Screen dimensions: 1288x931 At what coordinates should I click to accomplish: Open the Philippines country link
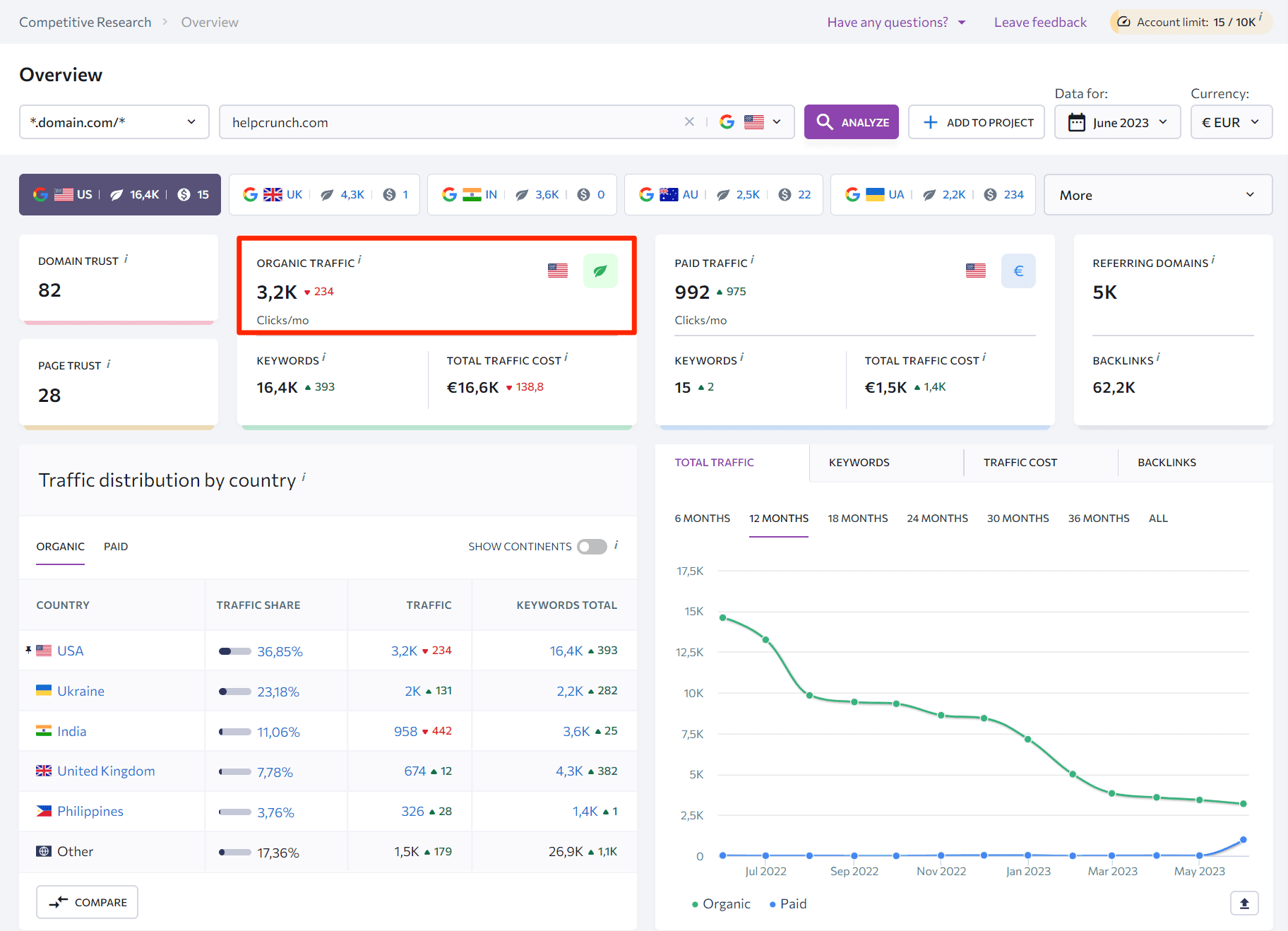coord(90,812)
